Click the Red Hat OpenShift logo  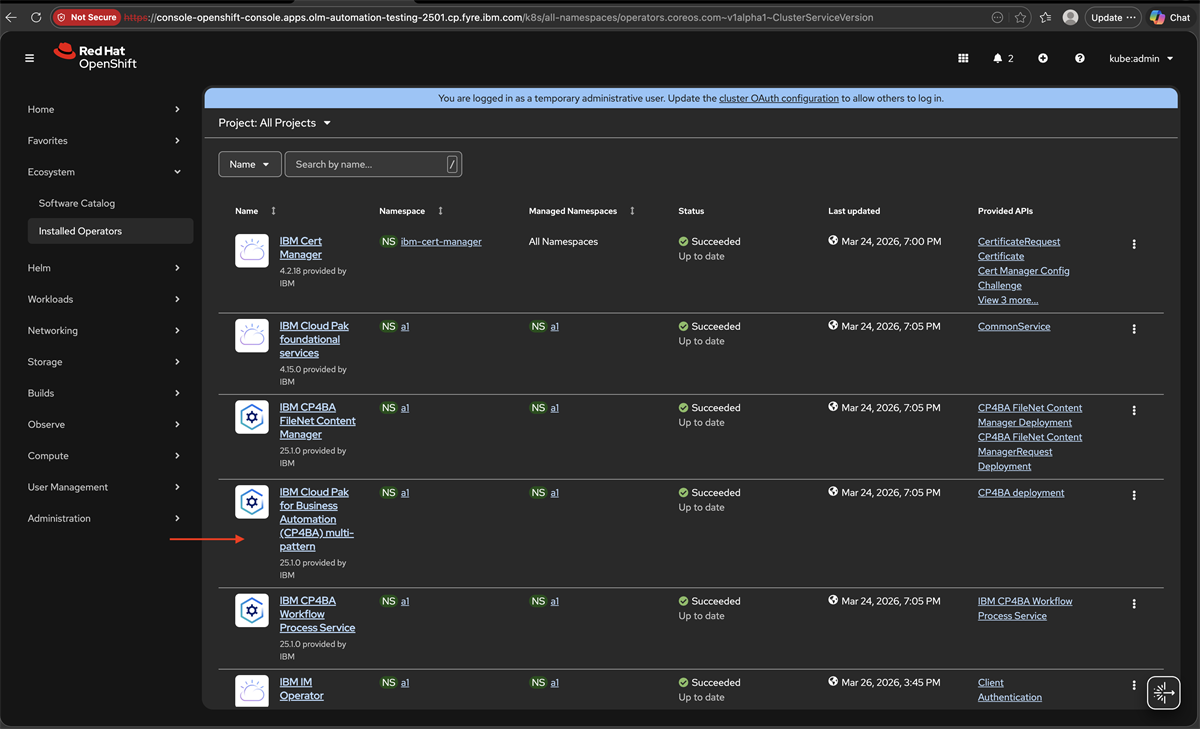point(95,56)
